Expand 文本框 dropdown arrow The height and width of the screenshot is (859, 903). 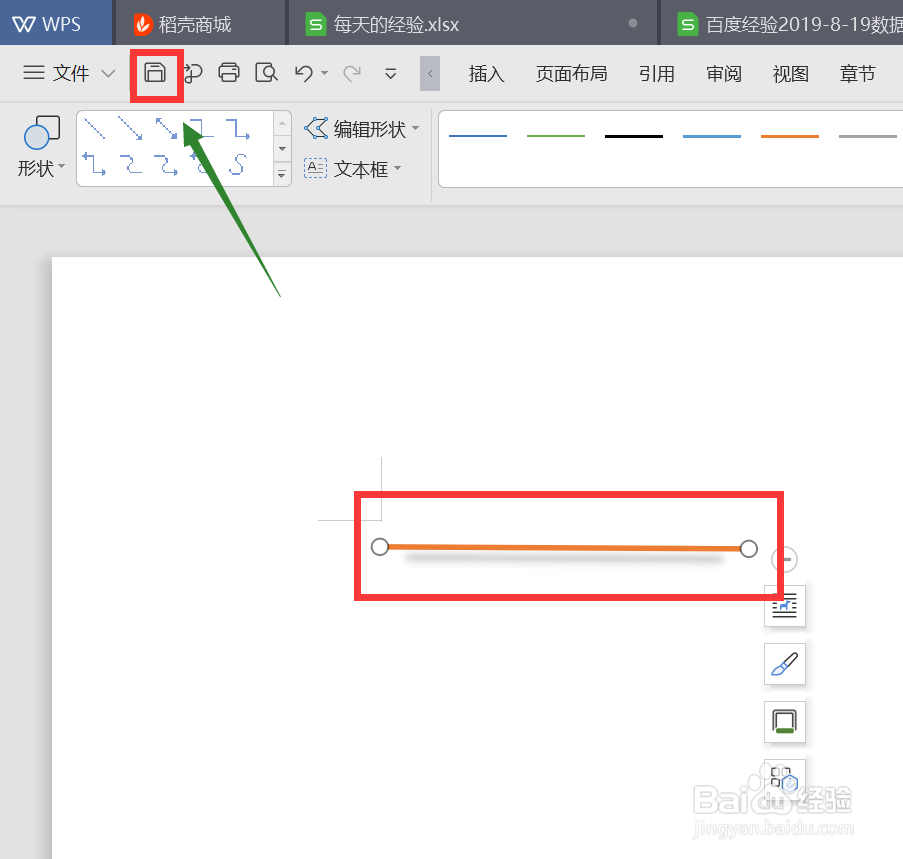coord(397,168)
